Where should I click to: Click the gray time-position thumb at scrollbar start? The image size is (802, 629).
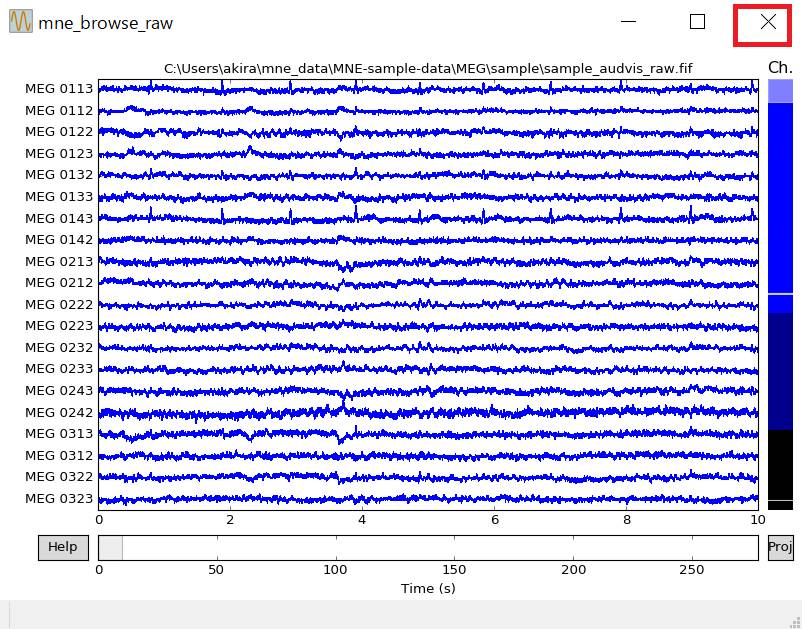(110, 548)
